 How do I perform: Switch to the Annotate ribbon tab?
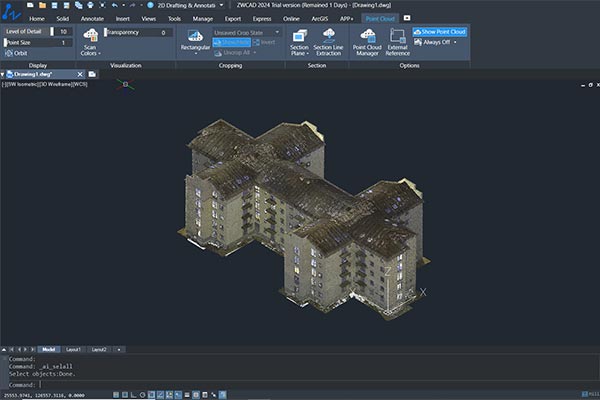pyautogui.click(x=90, y=18)
